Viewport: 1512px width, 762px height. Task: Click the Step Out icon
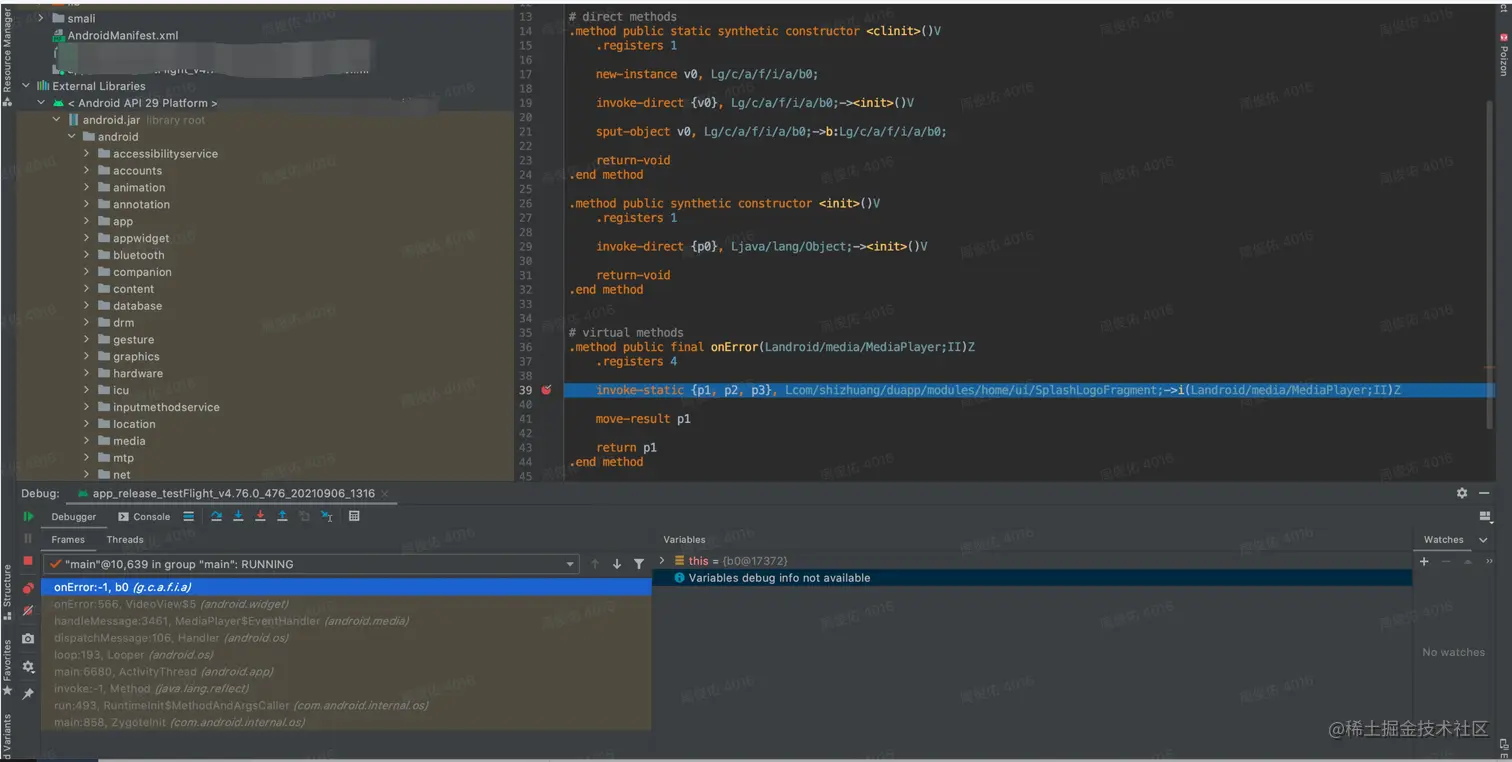(282, 516)
